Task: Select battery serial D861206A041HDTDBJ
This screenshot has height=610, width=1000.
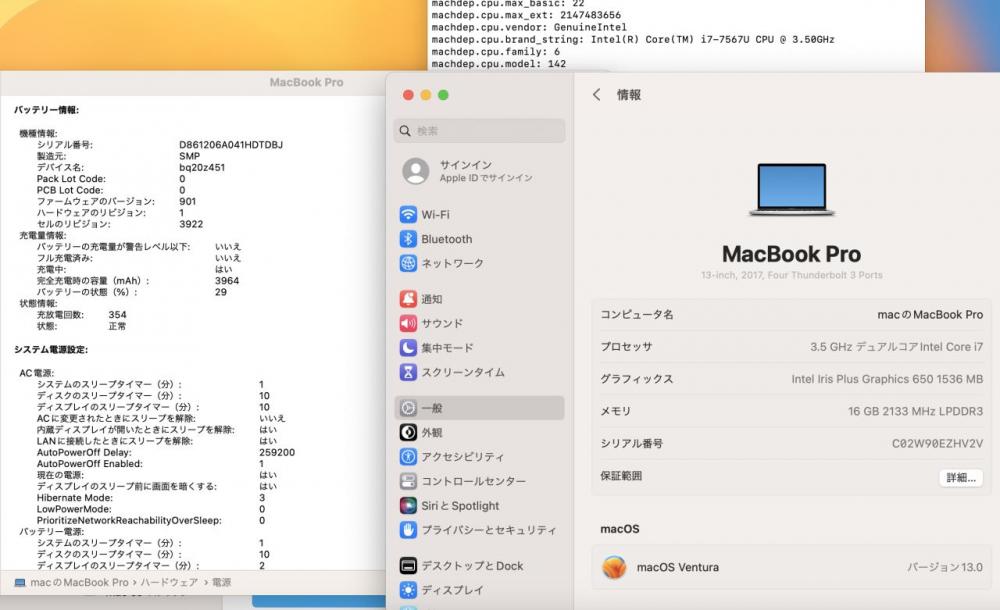Action: click(x=231, y=145)
